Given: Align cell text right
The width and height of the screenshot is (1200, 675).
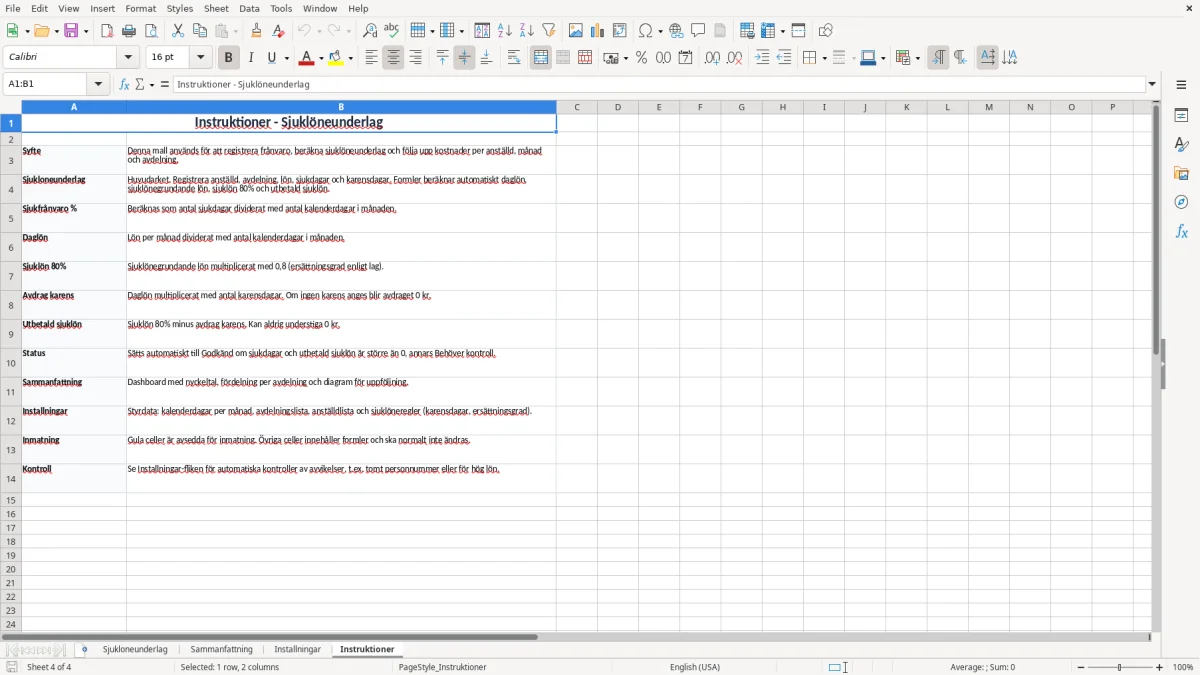Looking at the screenshot, I should pyautogui.click(x=415, y=58).
